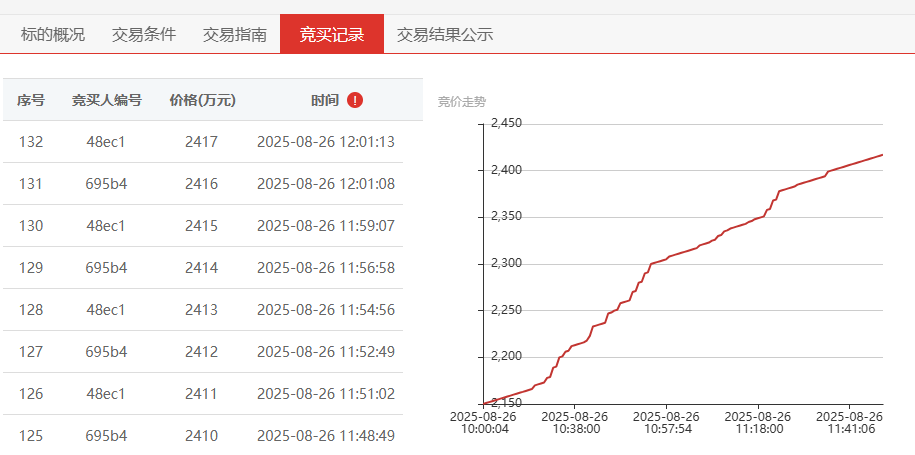Click the price 2416
The height and width of the screenshot is (455, 915).
202,184
